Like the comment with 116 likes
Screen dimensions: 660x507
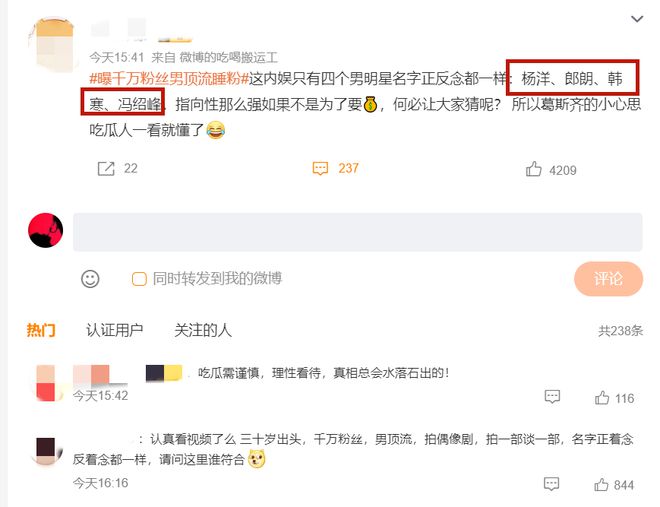click(602, 398)
